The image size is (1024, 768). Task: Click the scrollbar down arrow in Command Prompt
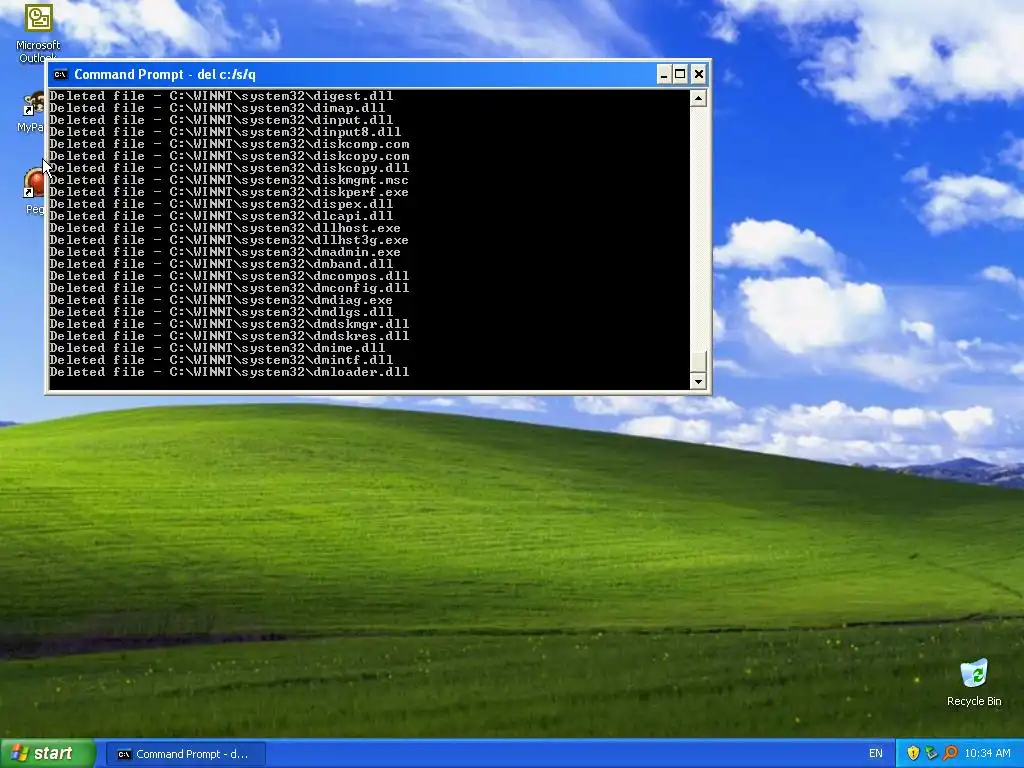pos(698,381)
